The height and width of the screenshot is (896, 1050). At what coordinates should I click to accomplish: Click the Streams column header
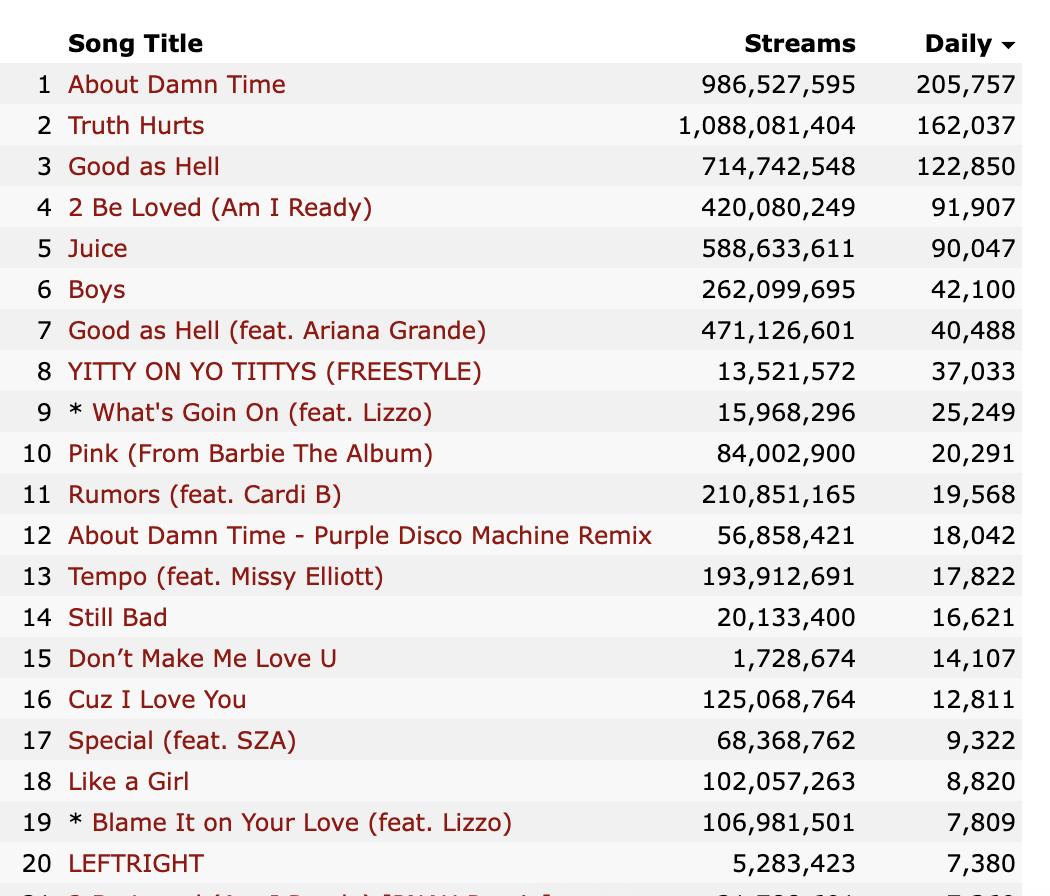(x=800, y=44)
